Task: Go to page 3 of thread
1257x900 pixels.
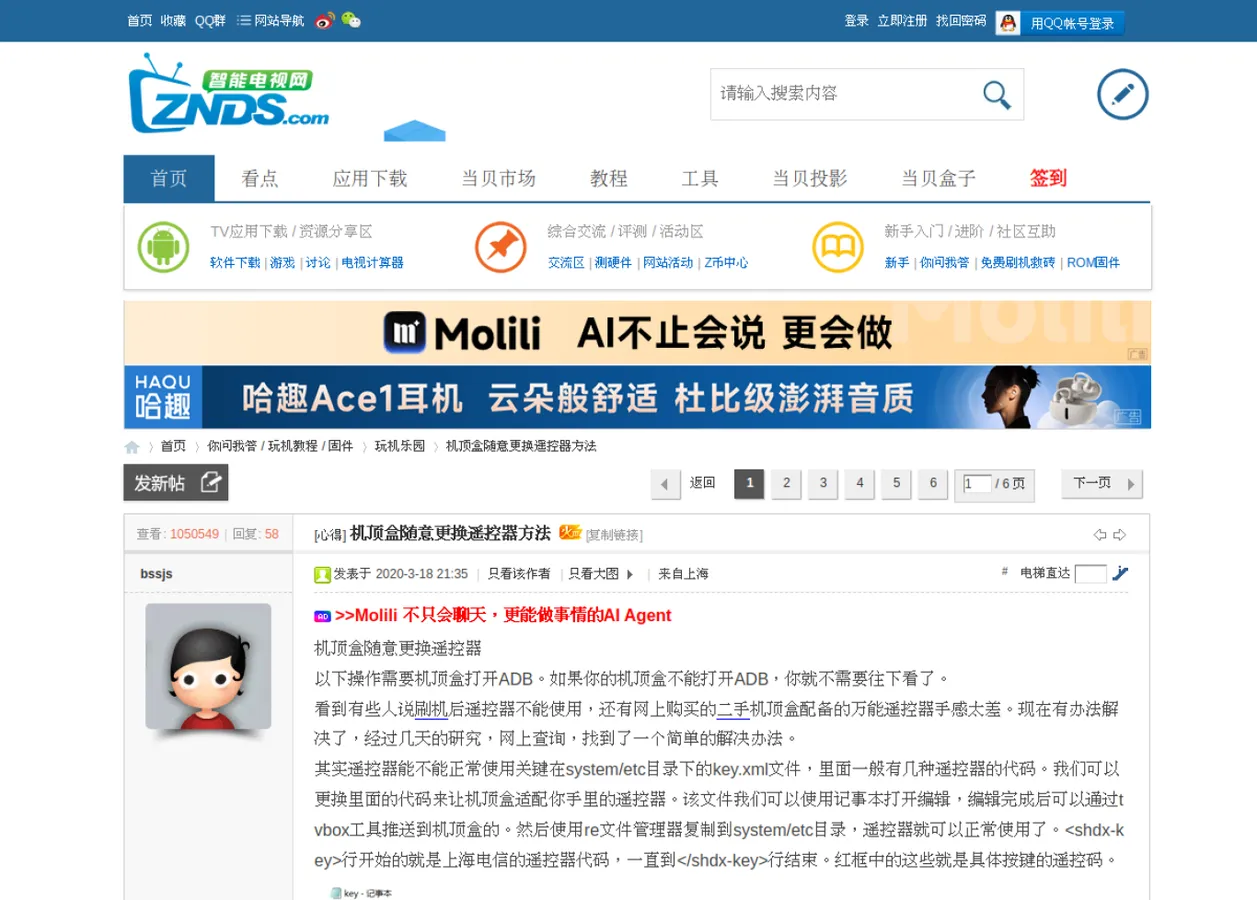Action: click(x=823, y=484)
